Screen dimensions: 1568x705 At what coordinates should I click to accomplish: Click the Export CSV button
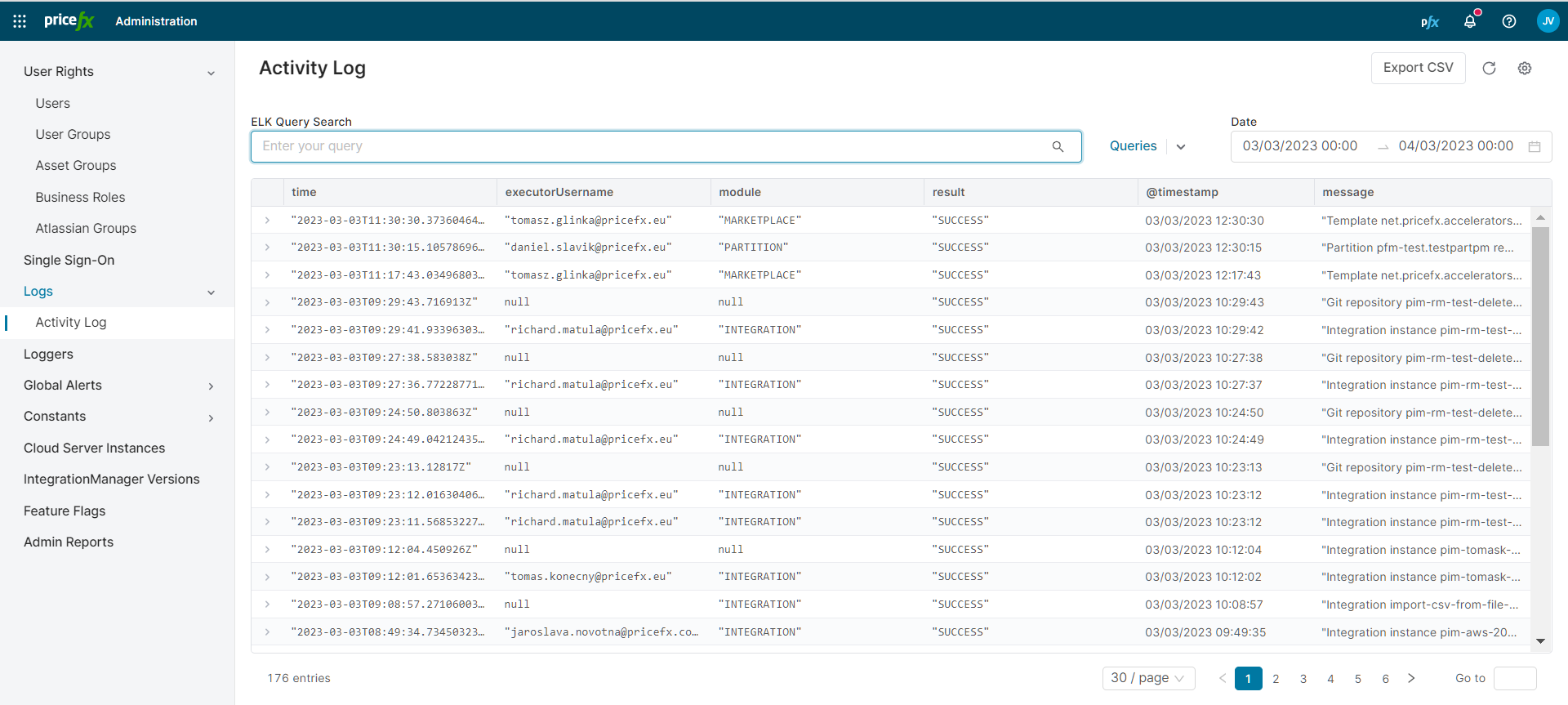pos(1418,68)
